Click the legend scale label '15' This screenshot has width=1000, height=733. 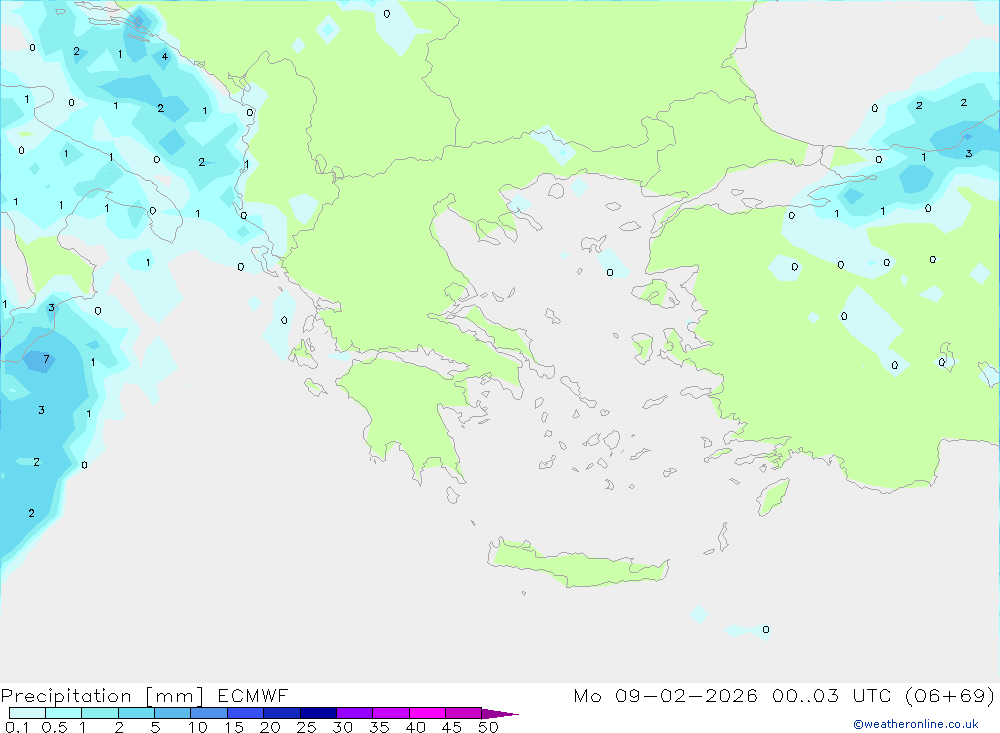pyautogui.click(x=234, y=727)
